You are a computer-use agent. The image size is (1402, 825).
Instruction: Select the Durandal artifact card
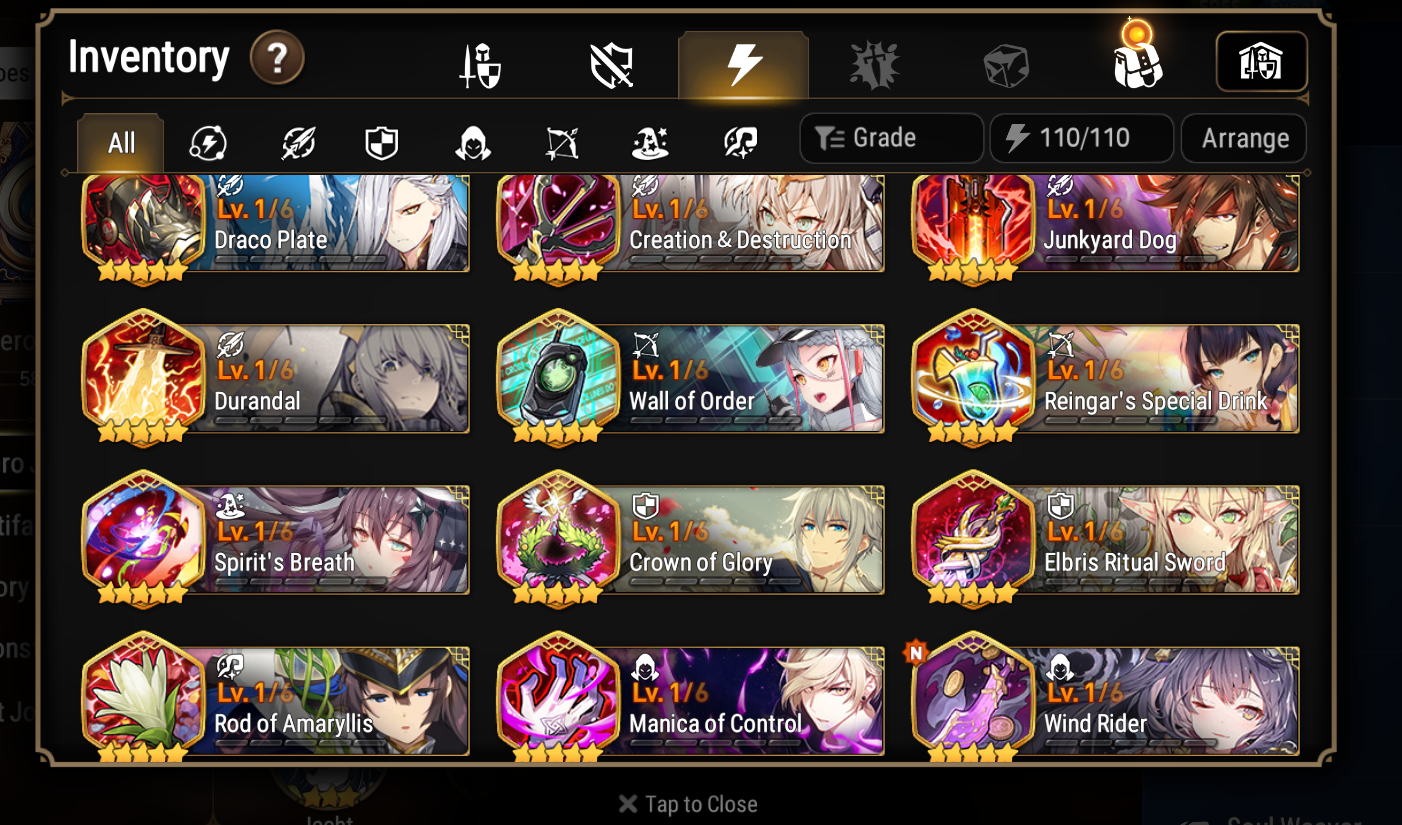[x=275, y=378]
